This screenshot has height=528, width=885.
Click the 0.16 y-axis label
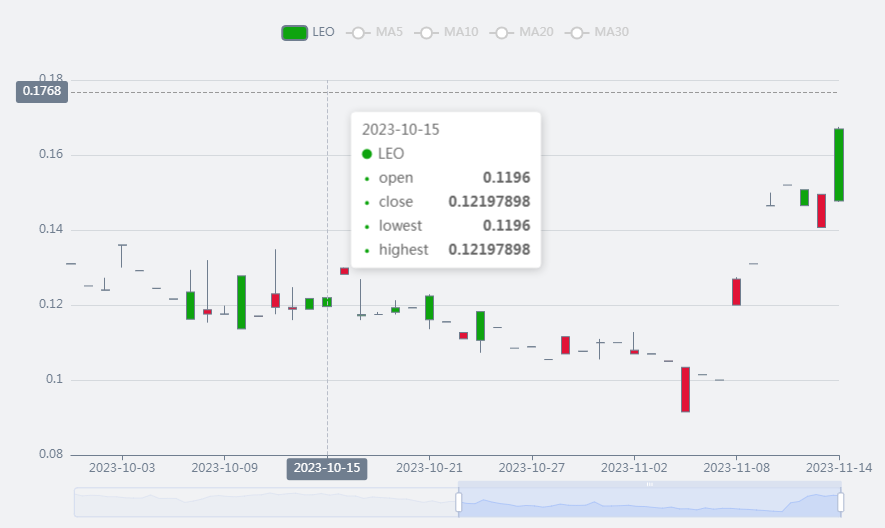click(51, 154)
